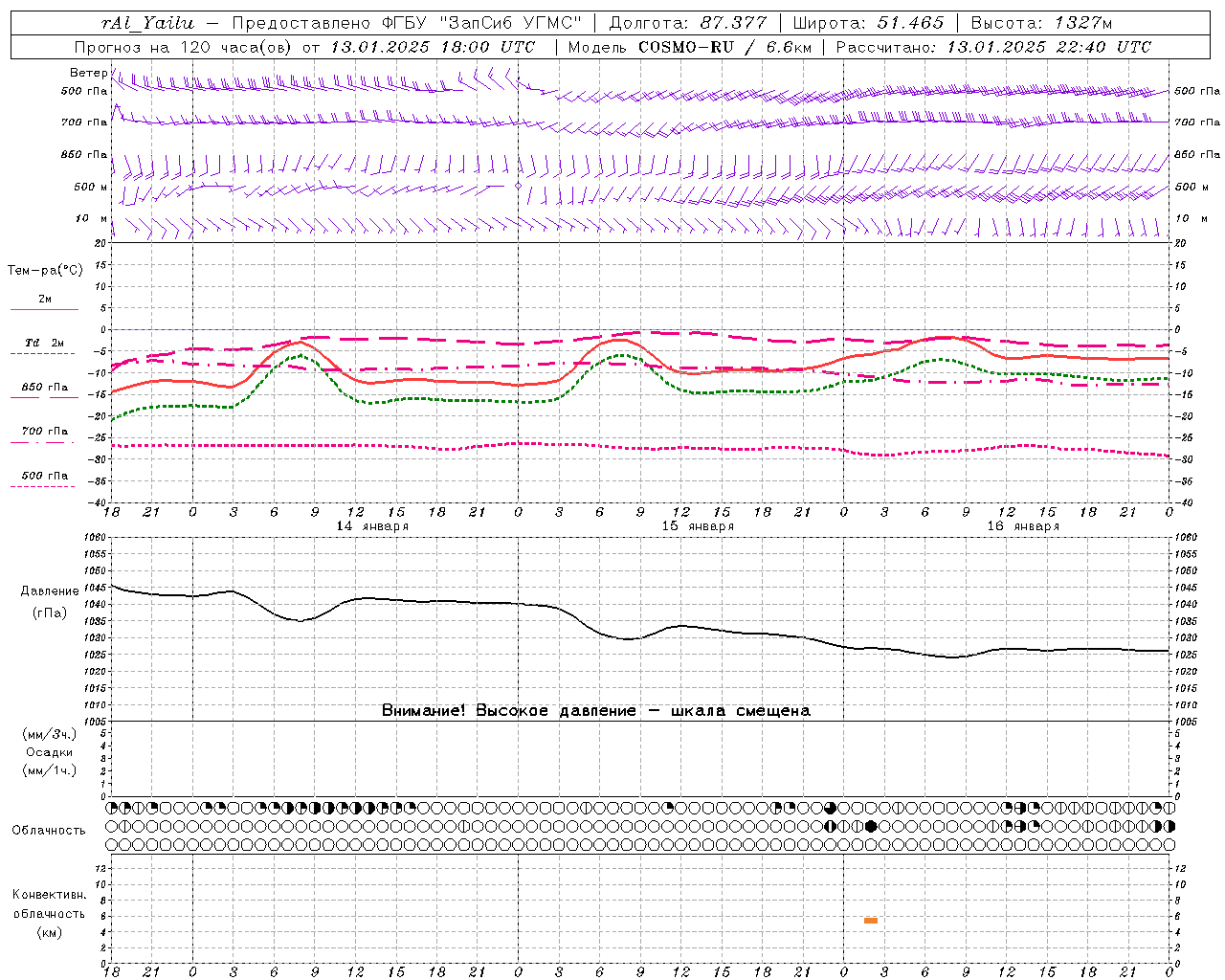The width and height of the screenshot is (1225, 980).
Task: Click the longitude value 'Долгота: 87.377'
Action: click(x=688, y=23)
